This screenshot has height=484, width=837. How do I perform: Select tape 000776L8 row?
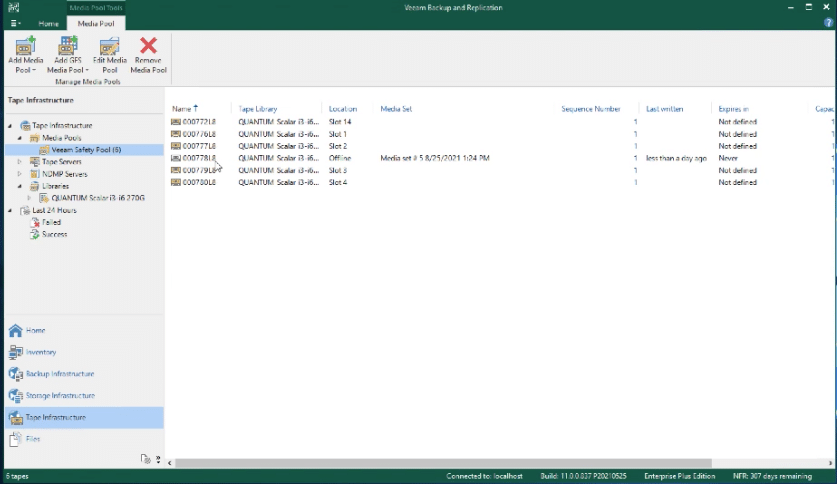(x=500, y=134)
